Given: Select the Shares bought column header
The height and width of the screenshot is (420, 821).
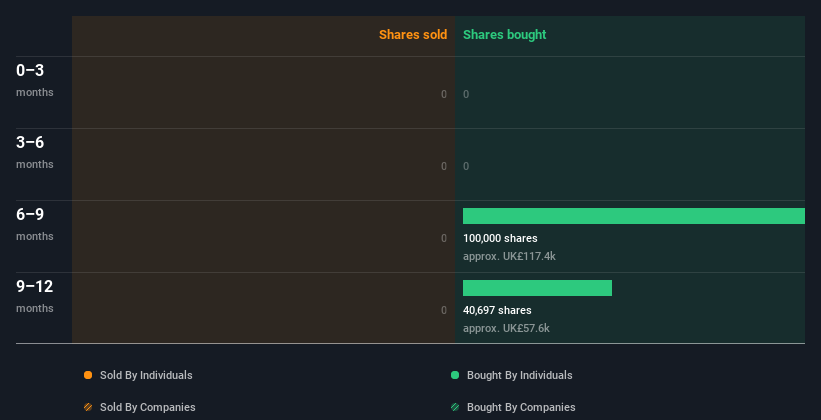Looking at the screenshot, I should coord(505,35).
